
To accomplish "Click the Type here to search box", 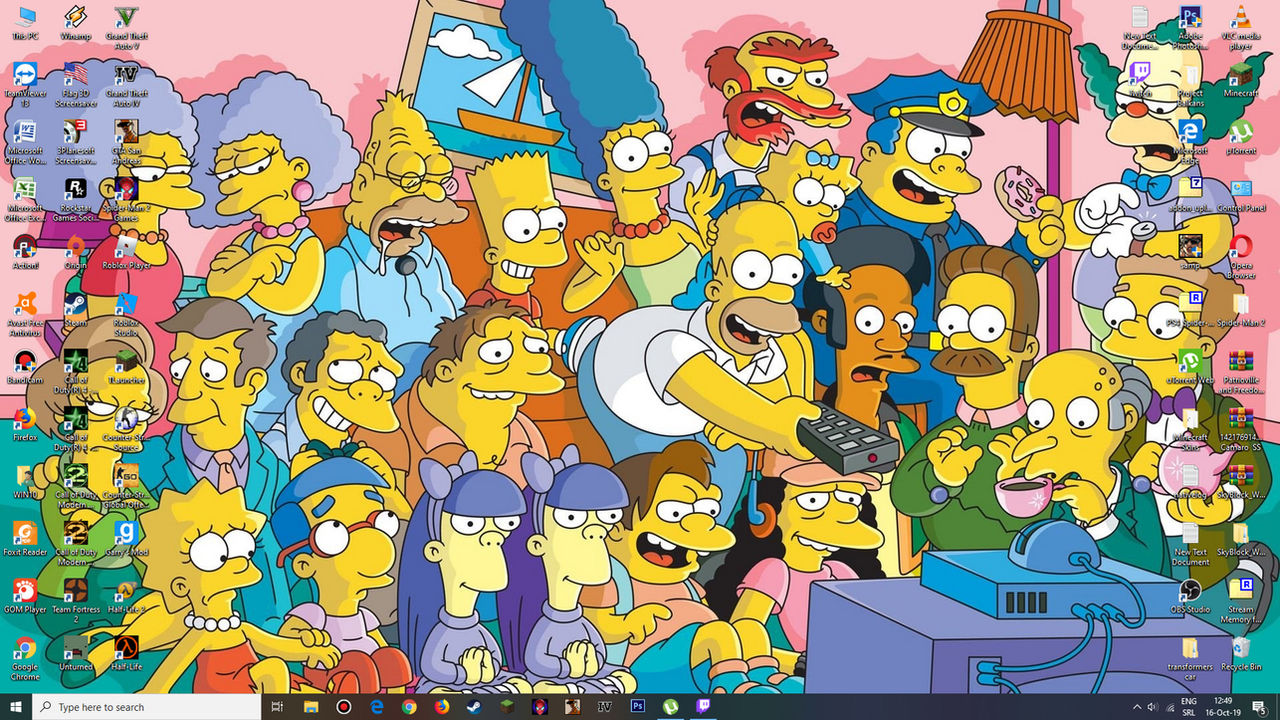I will coord(148,706).
